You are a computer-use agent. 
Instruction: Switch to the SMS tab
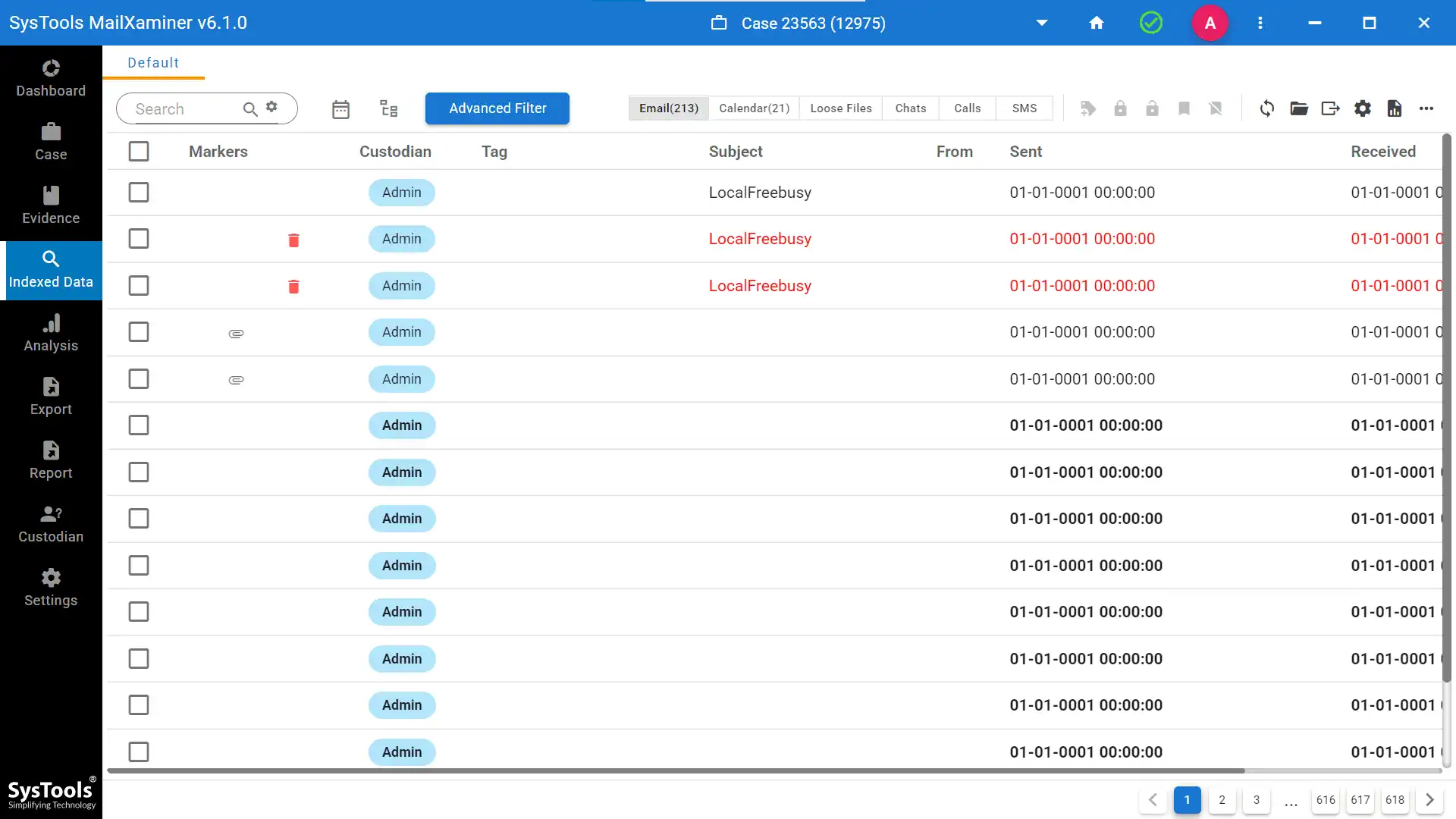click(1025, 108)
